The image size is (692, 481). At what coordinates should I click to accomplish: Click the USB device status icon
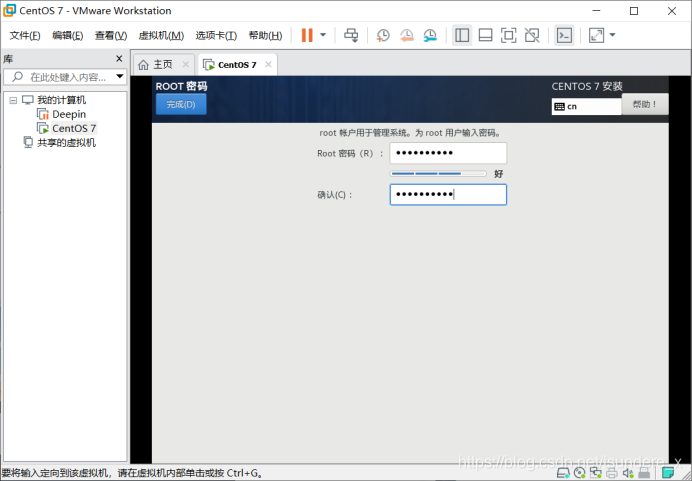pyautogui.click(x=644, y=473)
